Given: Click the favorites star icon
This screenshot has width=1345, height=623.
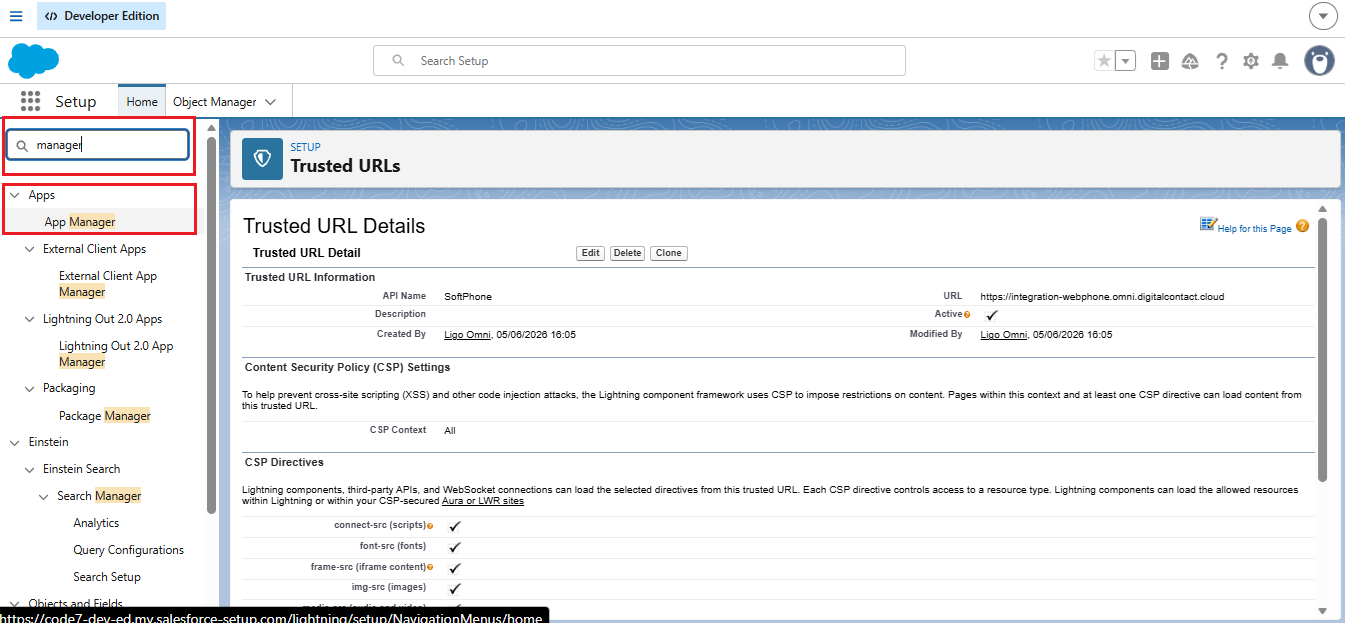Looking at the screenshot, I should (1104, 61).
